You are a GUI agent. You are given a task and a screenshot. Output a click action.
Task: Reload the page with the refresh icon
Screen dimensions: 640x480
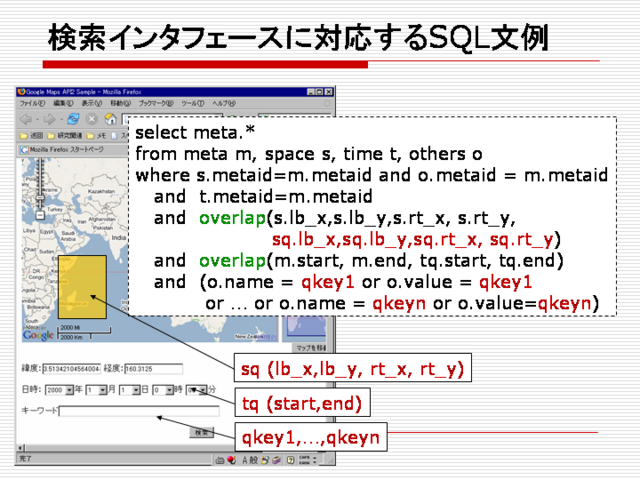click(73, 119)
